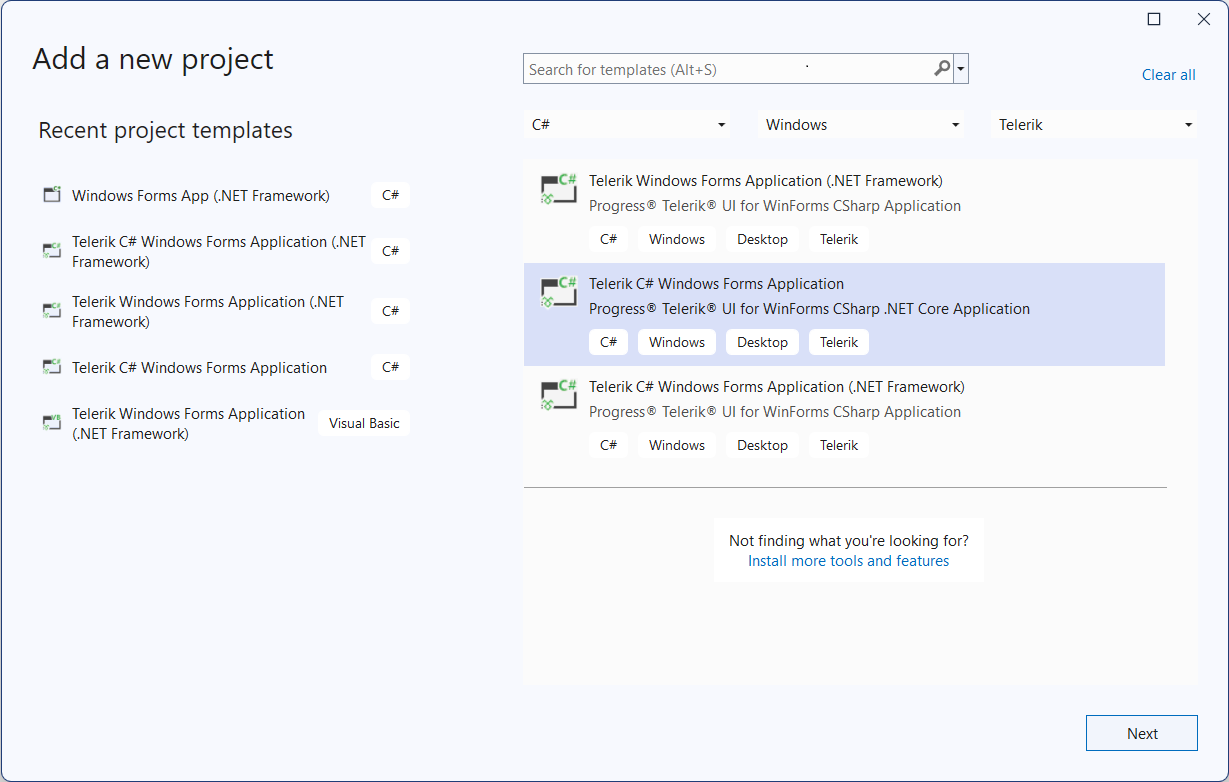This screenshot has width=1229, height=782.
Task: Select Telerik Windows Forms Application (.NET Framework) result title
Action: [765, 181]
